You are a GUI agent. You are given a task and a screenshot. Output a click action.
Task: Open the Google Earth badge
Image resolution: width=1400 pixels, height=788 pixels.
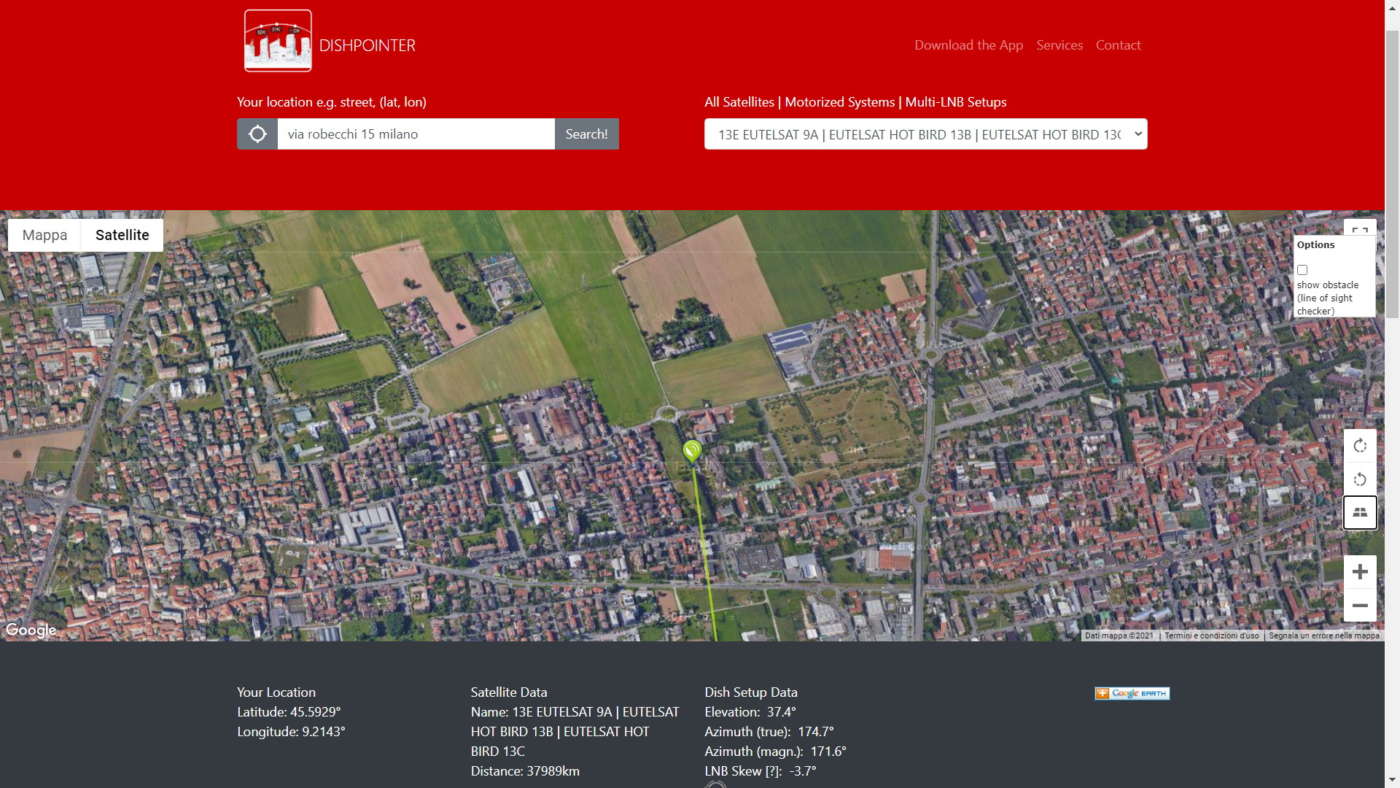[x=1131, y=693]
